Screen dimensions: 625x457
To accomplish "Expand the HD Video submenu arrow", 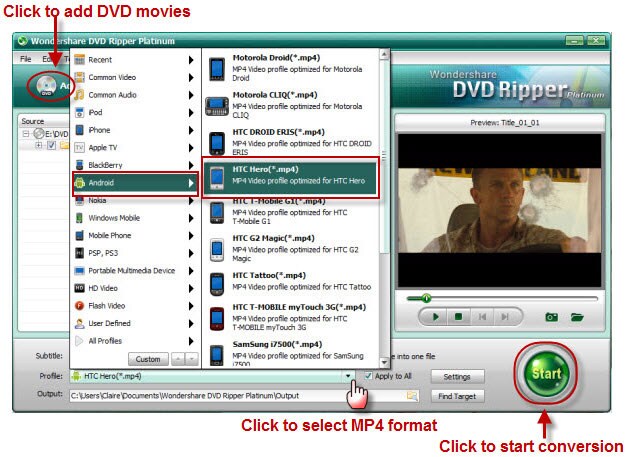I will point(191,288).
